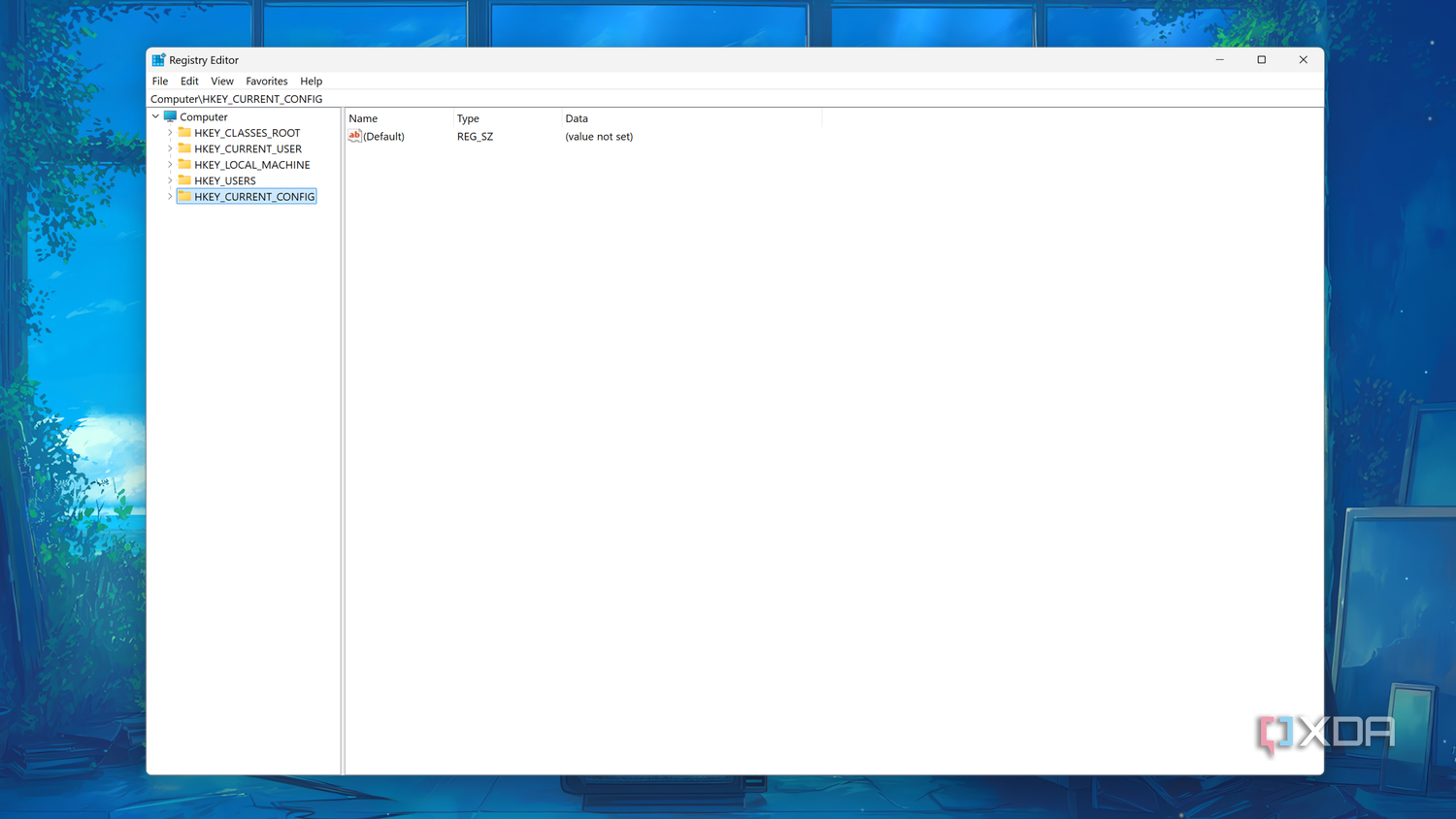Sort by the Data column header
1456x819 pixels.
(691, 118)
